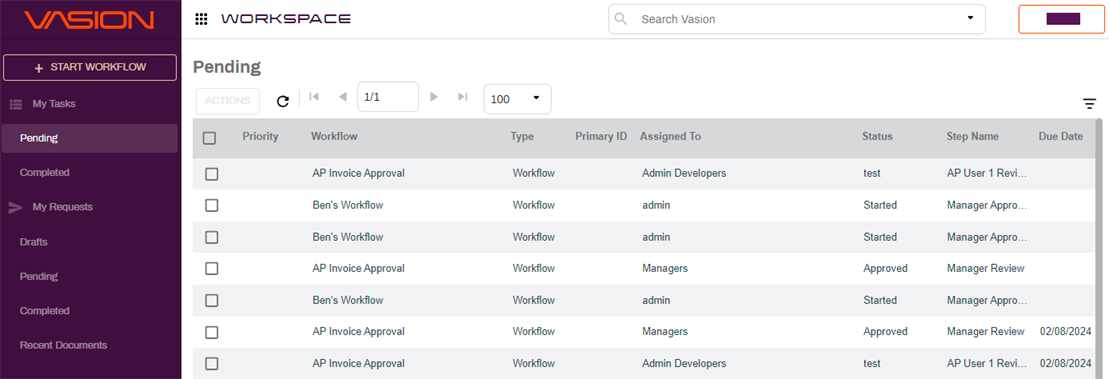This screenshot has width=1109, height=379.
Task: Check Admin Developers row due 02/08/2024
Action: (211, 364)
